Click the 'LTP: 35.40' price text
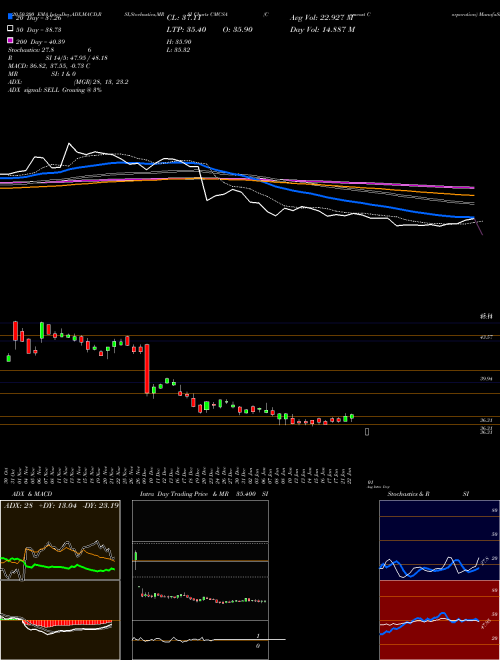The width and height of the screenshot is (500, 660). coord(186,30)
